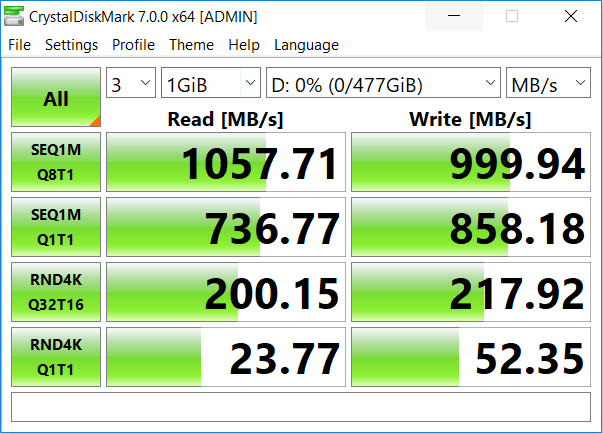Image resolution: width=603 pixels, height=434 pixels.
Task: Open the Language menu
Action: [x=306, y=45]
